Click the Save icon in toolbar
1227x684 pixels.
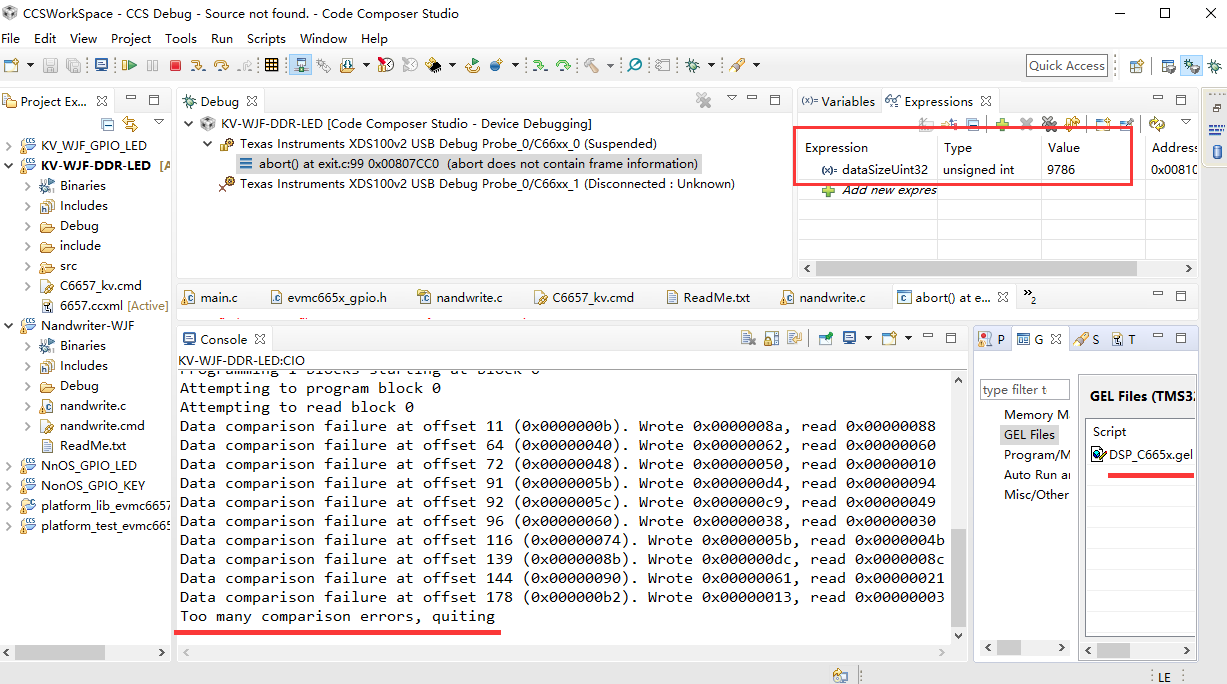[x=52, y=65]
